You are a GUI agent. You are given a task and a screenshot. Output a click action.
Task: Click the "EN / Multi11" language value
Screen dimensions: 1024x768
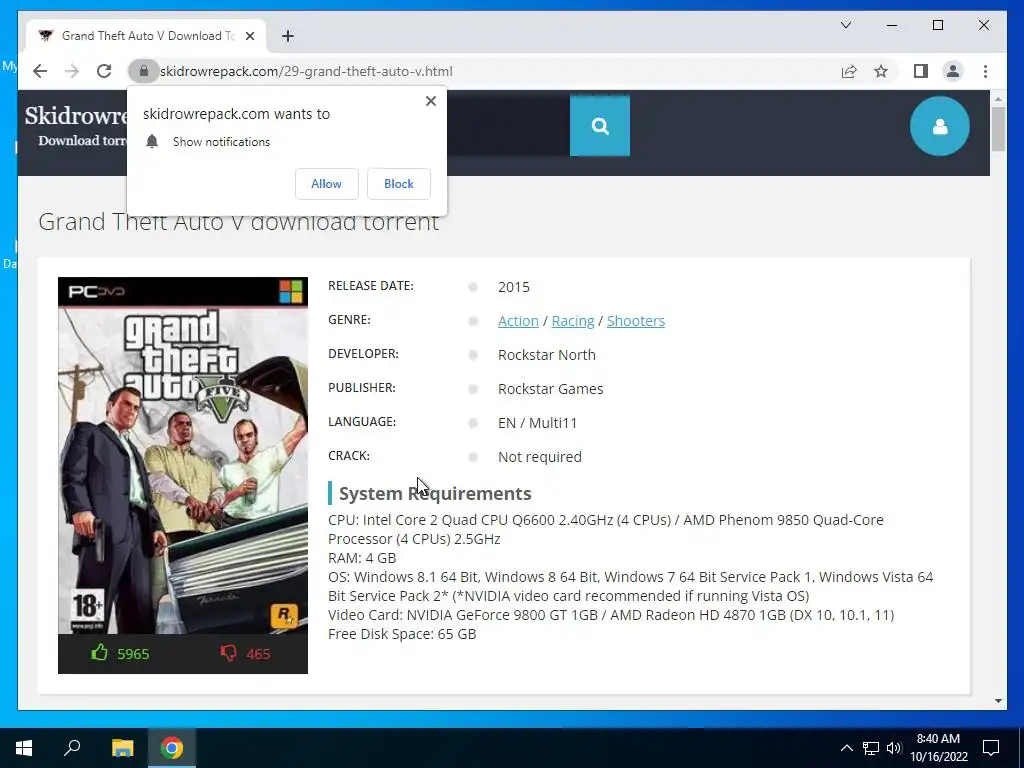[537, 423]
